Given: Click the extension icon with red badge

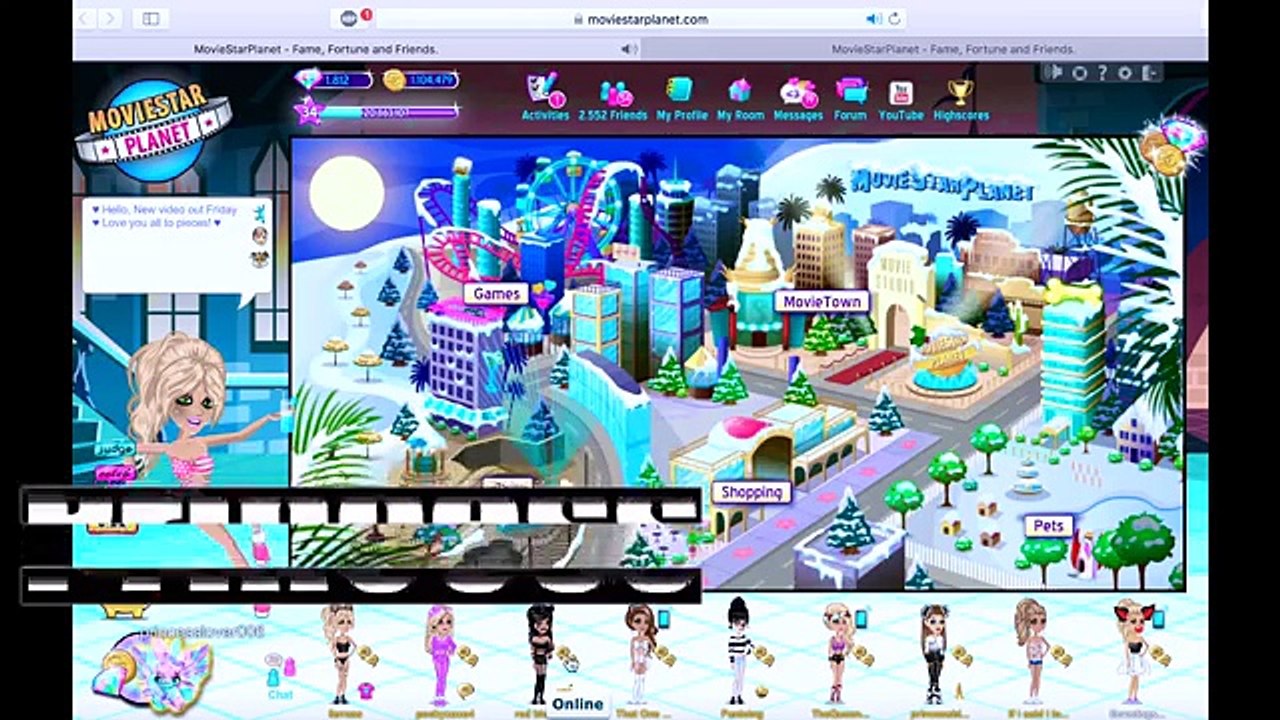Looking at the screenshot, I should [352, 17].
